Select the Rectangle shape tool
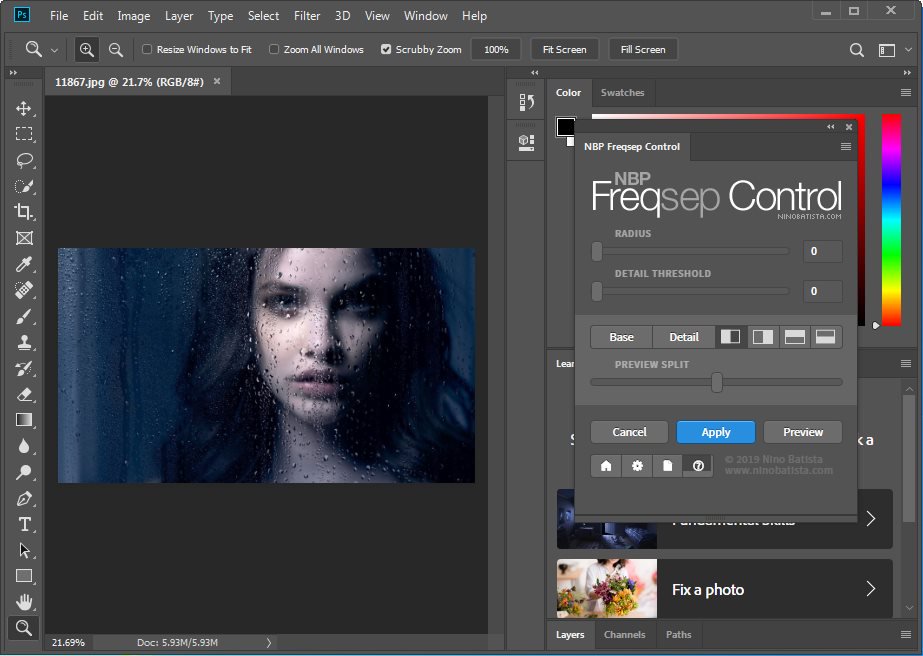923x656 pixels. click(x=24, y=576)
